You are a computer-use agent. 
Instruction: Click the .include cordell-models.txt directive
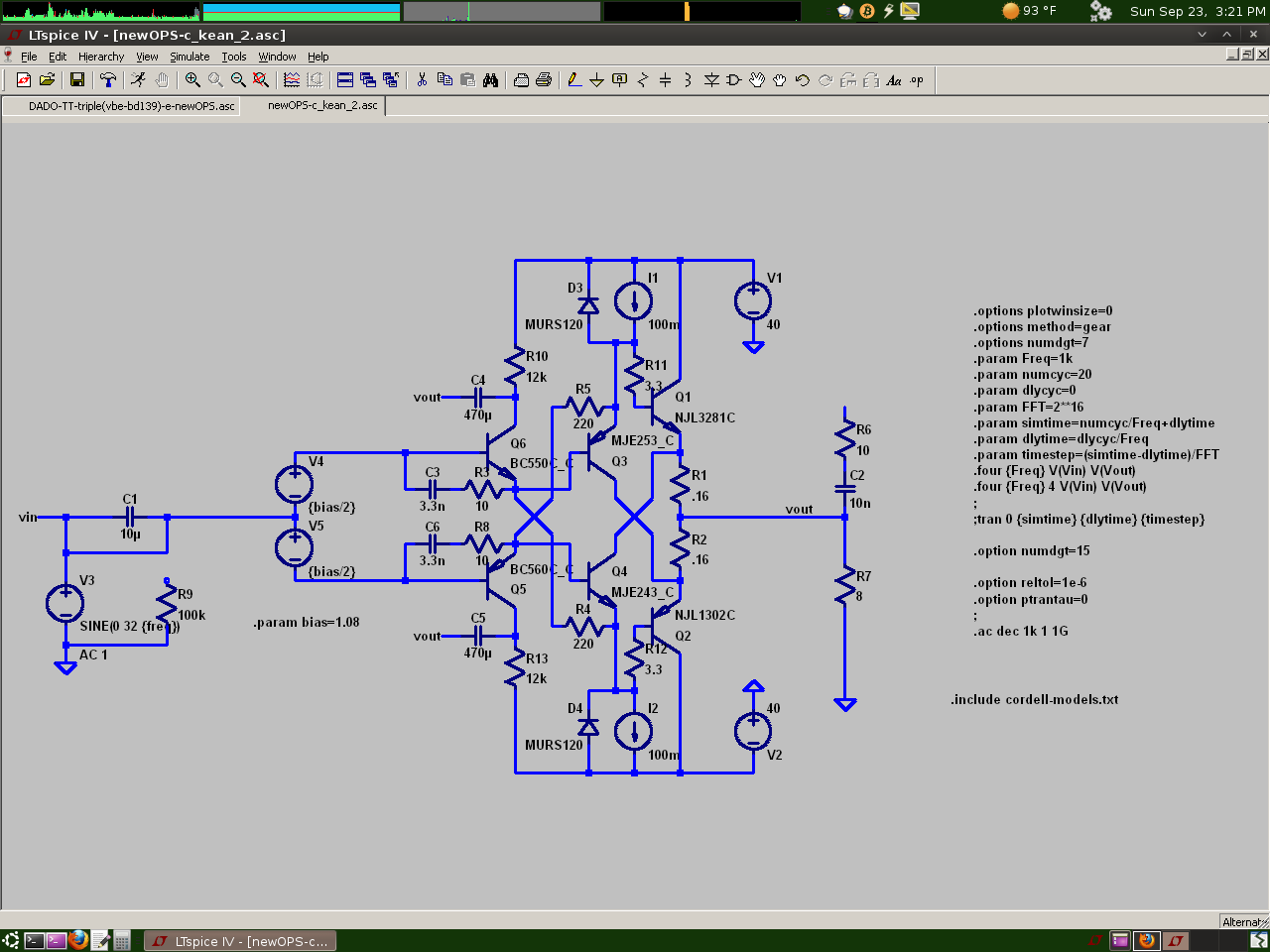click(x=1035, y=699)
